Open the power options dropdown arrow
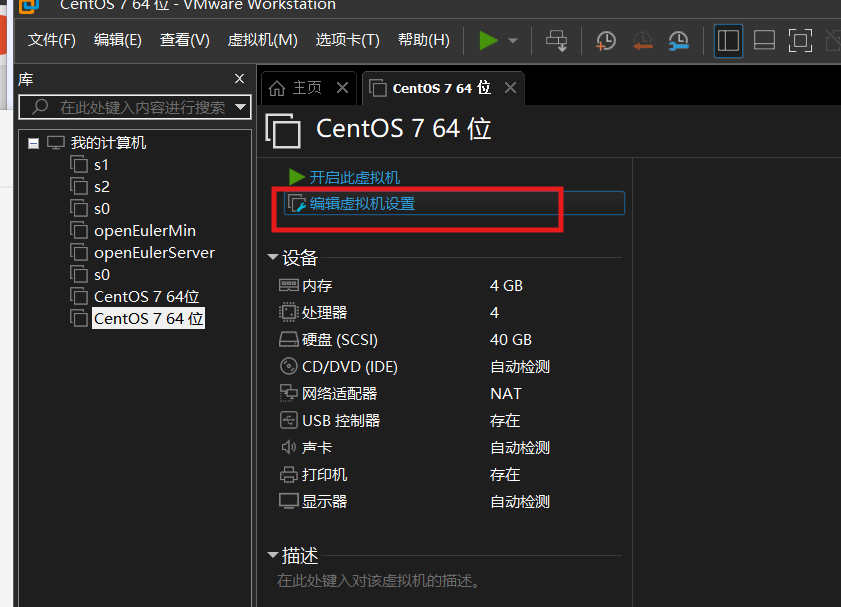Viewport: 841px width, 607px height. pos(513,41)
